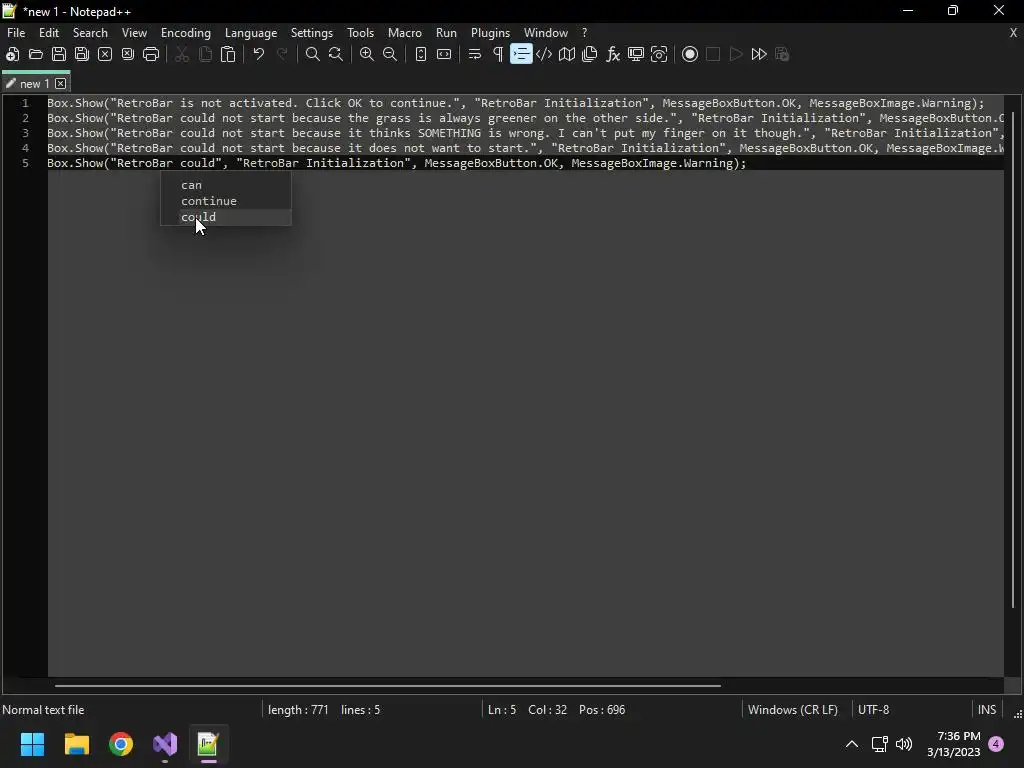Open the user-defined language dialog icon

pos(544,54)
